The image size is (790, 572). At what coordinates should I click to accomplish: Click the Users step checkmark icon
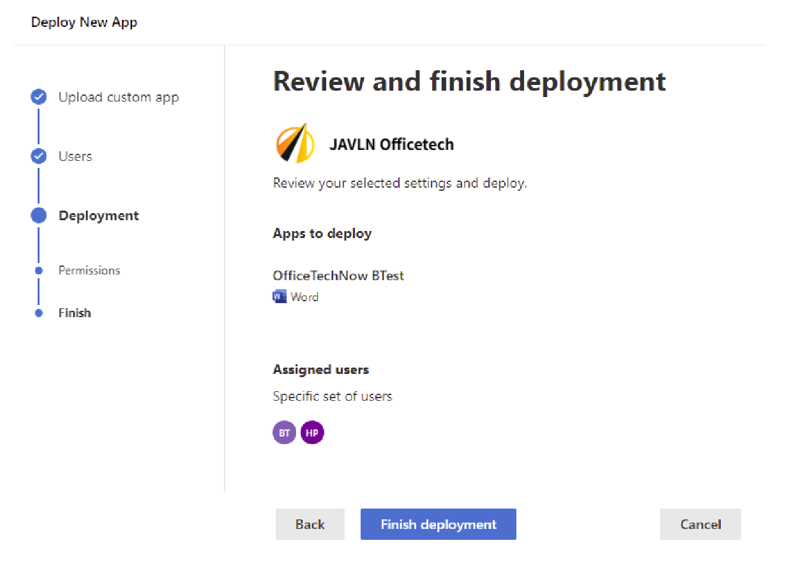point(39,156)
